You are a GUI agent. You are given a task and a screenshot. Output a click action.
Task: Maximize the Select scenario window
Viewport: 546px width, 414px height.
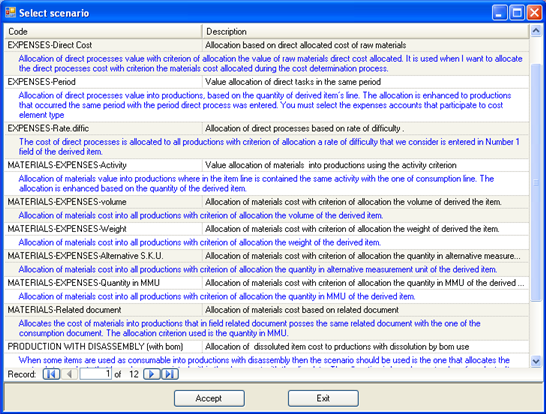coord(517,13)
